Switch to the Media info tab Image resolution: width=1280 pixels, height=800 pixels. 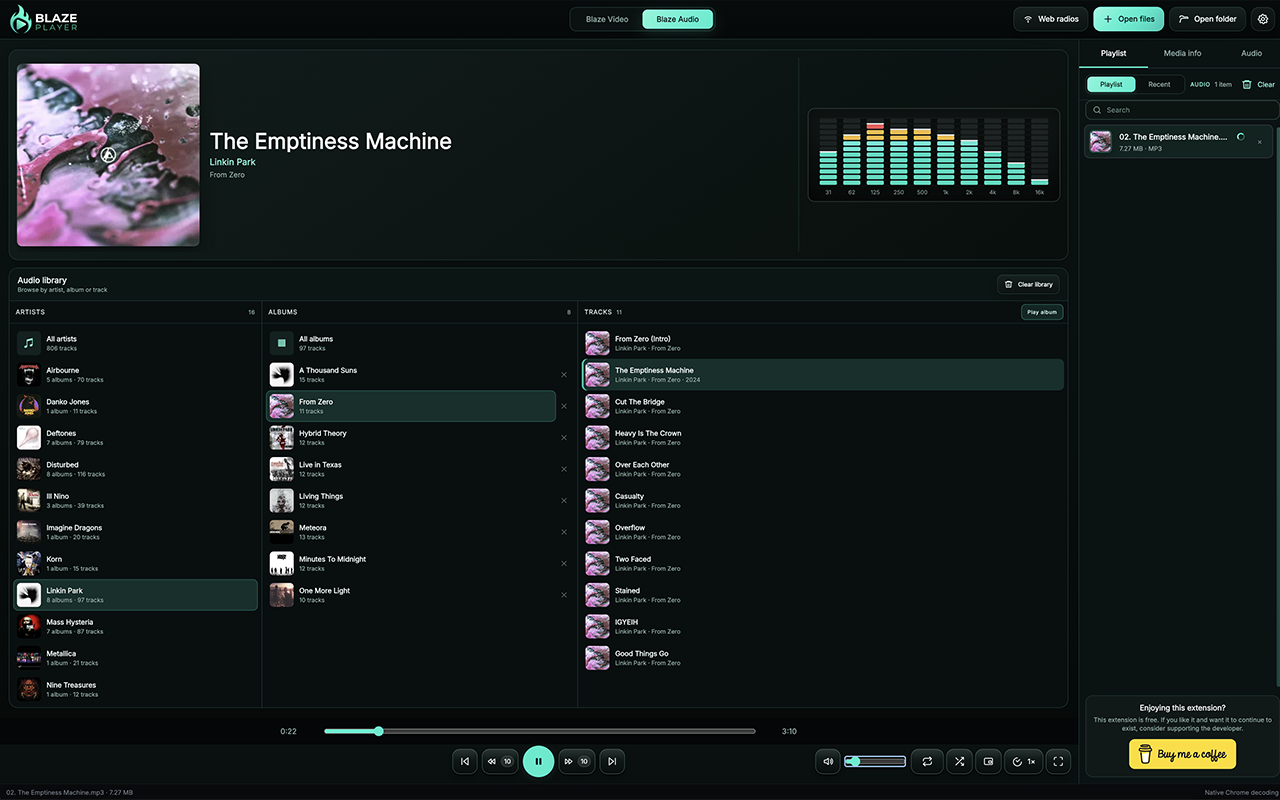coord(1182,53)
